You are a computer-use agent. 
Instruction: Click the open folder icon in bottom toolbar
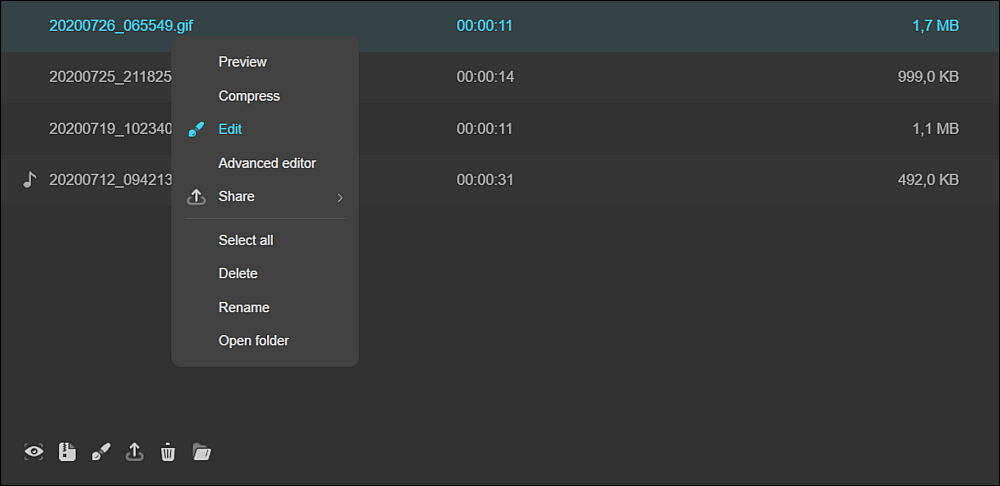point(202,452)
